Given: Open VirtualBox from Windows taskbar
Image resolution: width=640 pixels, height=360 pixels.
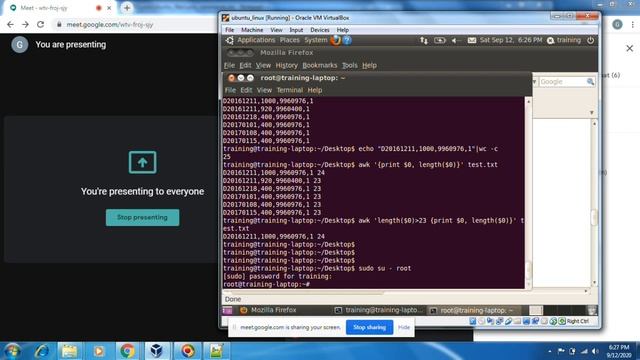Looking at the screenshot, I should (x=156, y=351).
